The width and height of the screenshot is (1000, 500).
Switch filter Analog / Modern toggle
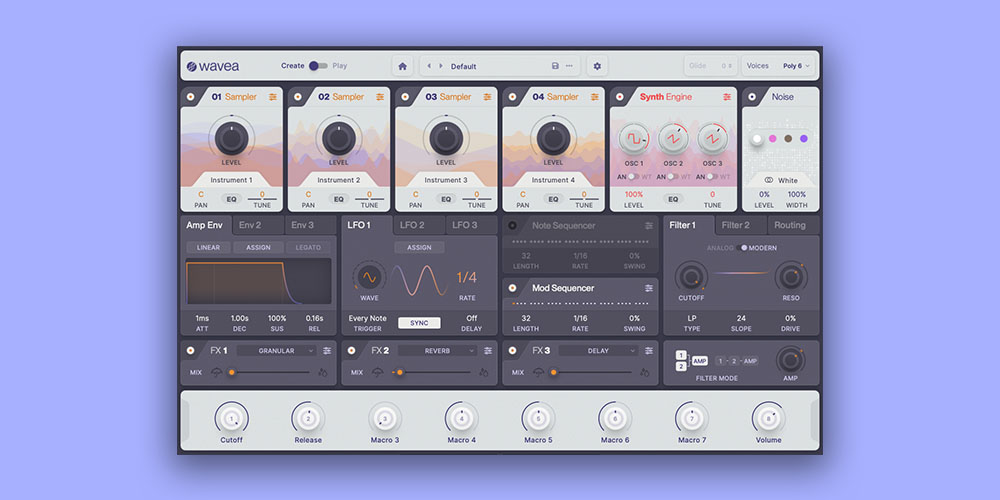[742, 247]
